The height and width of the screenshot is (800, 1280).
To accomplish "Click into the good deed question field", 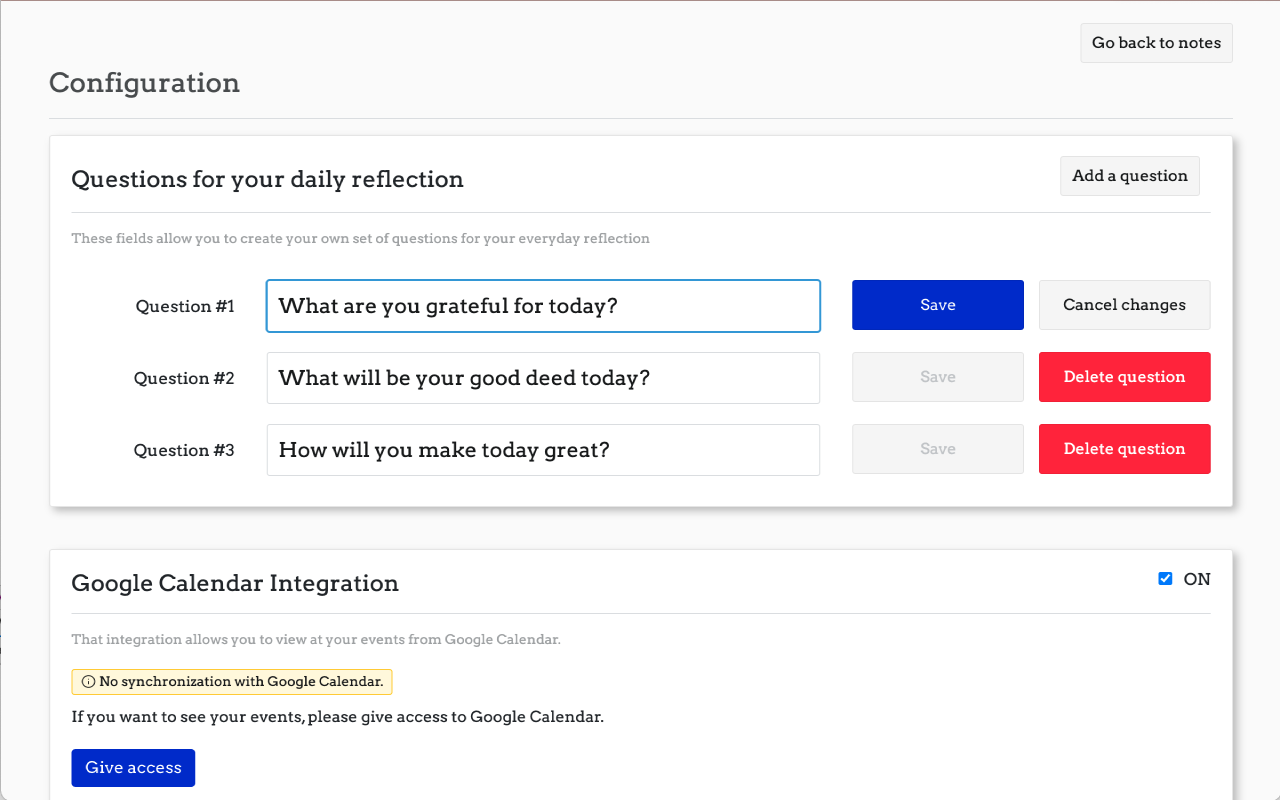I will (x=543, y=378).
